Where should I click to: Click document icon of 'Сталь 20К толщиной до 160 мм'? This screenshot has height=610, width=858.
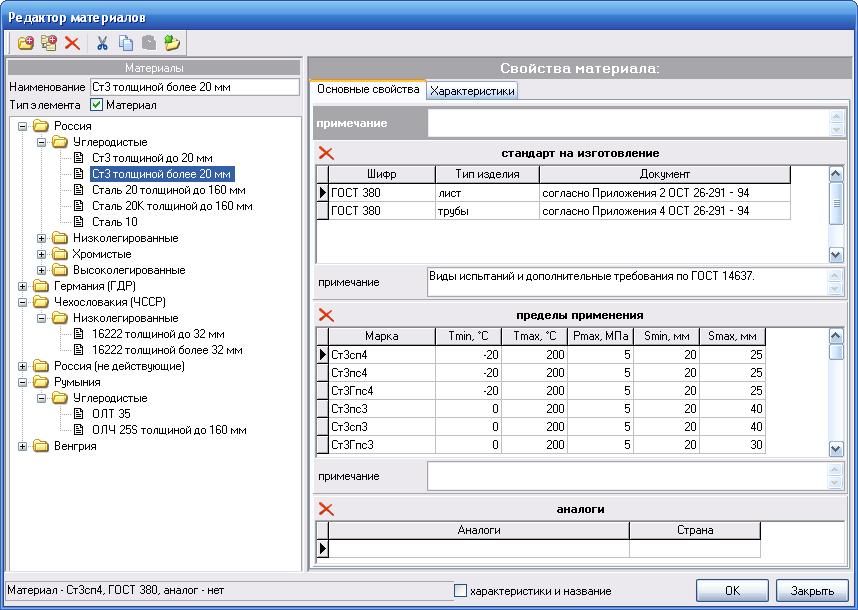[79, 206]
